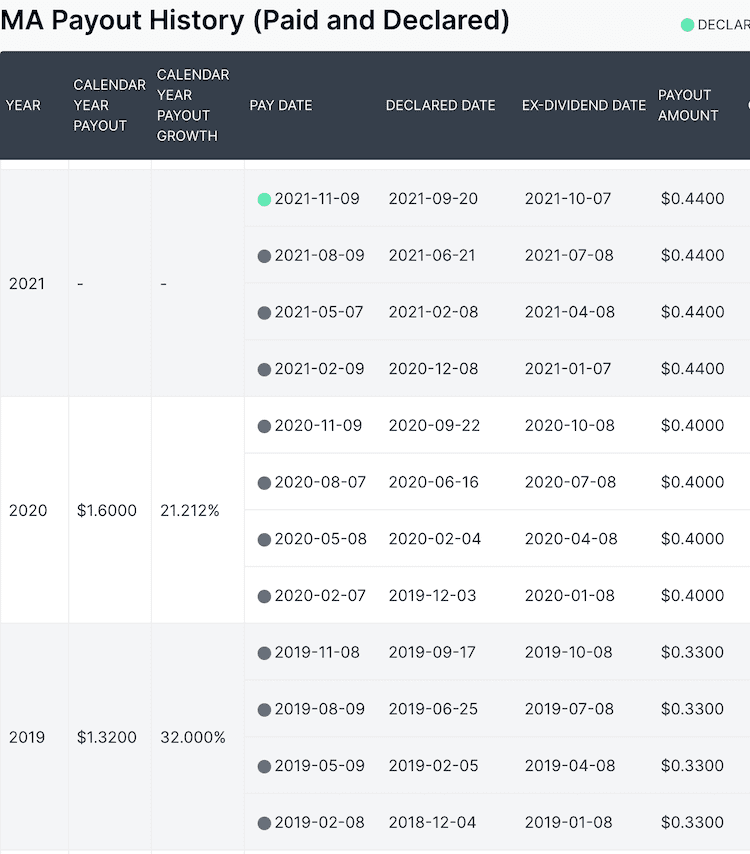Click the green Declared legend dot
Viewport: 750px width, 854px height.
click(x=687, y=25)
